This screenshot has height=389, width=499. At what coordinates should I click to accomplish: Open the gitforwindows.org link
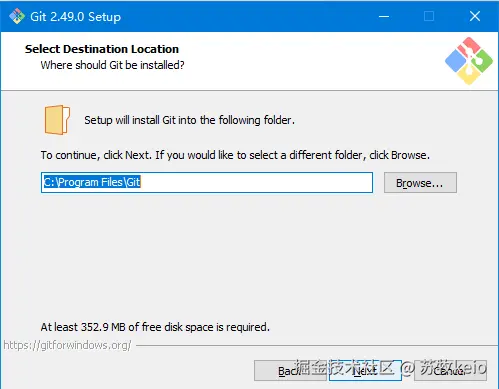(x=67, y=345)
